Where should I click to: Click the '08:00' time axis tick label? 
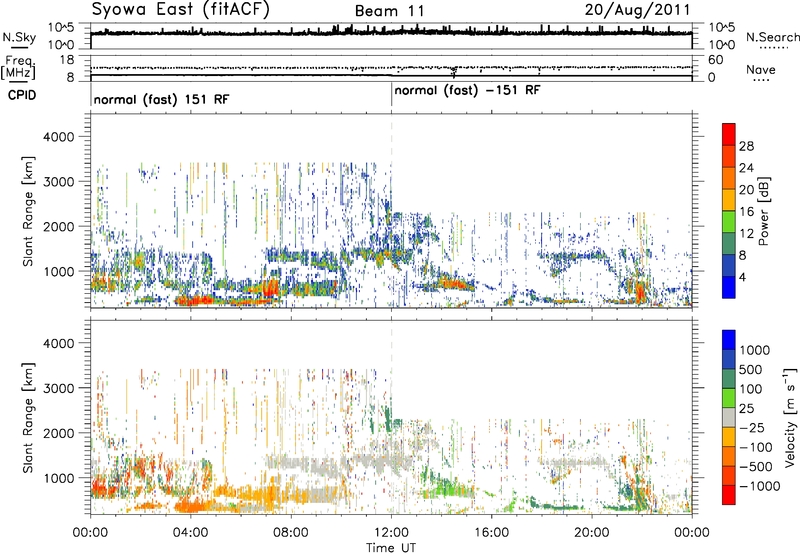pos(291,533)
